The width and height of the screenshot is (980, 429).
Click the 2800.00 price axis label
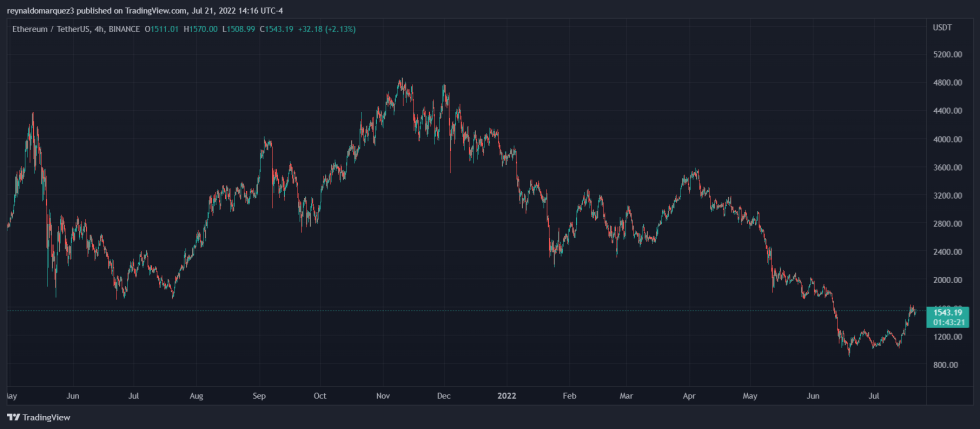[x=945, y=224]
